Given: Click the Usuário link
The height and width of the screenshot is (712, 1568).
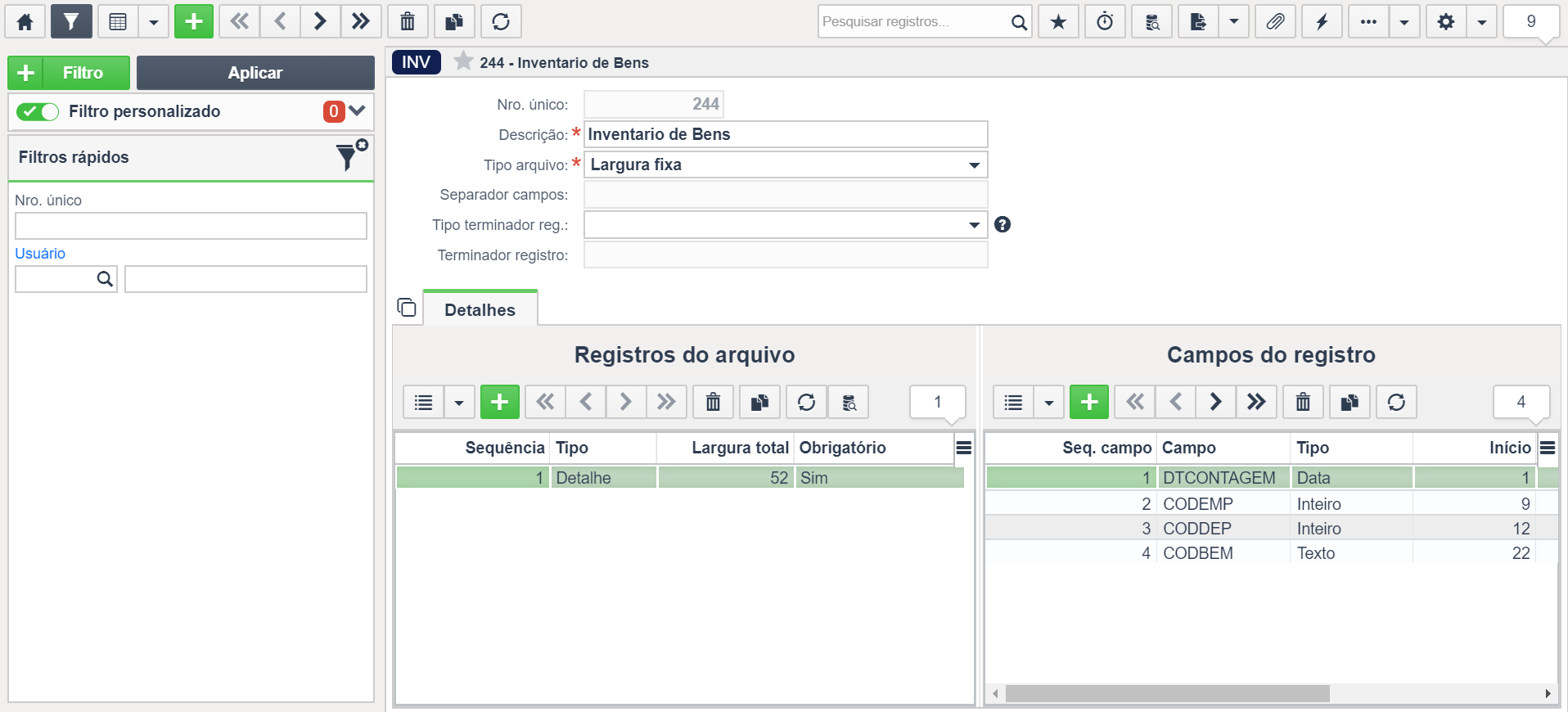Looking at the screenshot, I should tap(40, 254).
